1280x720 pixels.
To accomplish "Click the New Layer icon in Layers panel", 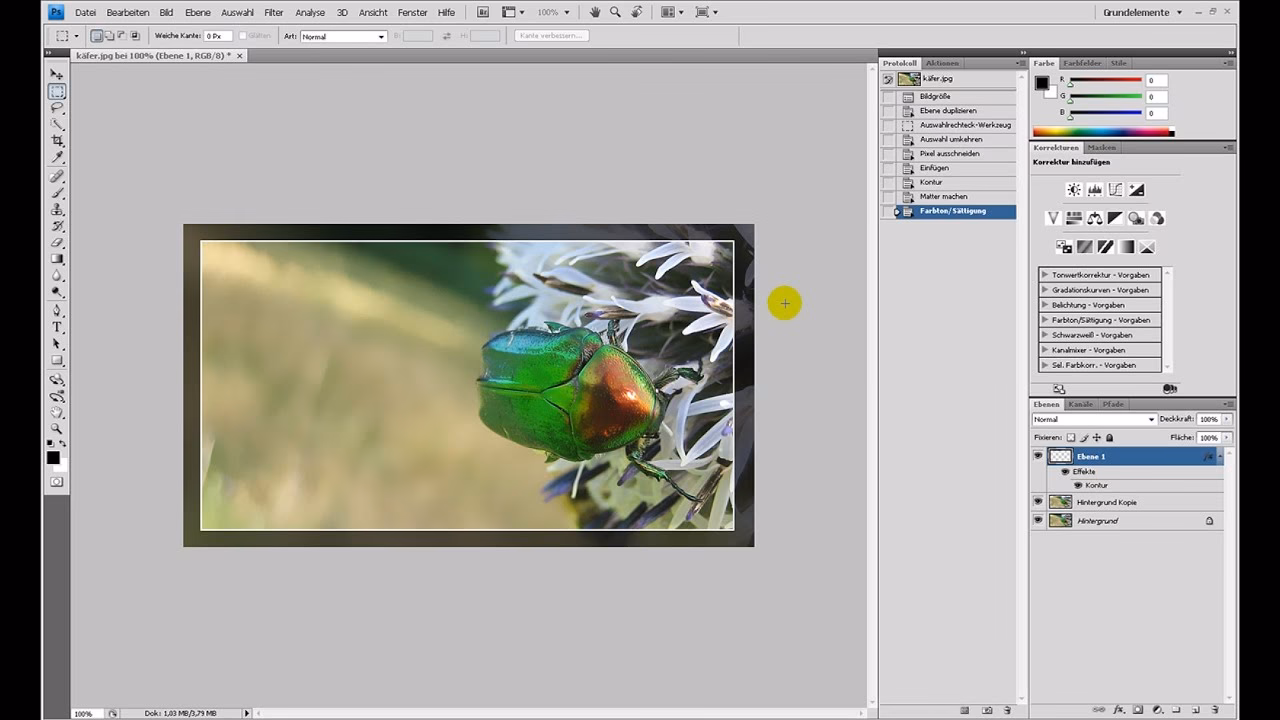I will [x=1196, y=710].
